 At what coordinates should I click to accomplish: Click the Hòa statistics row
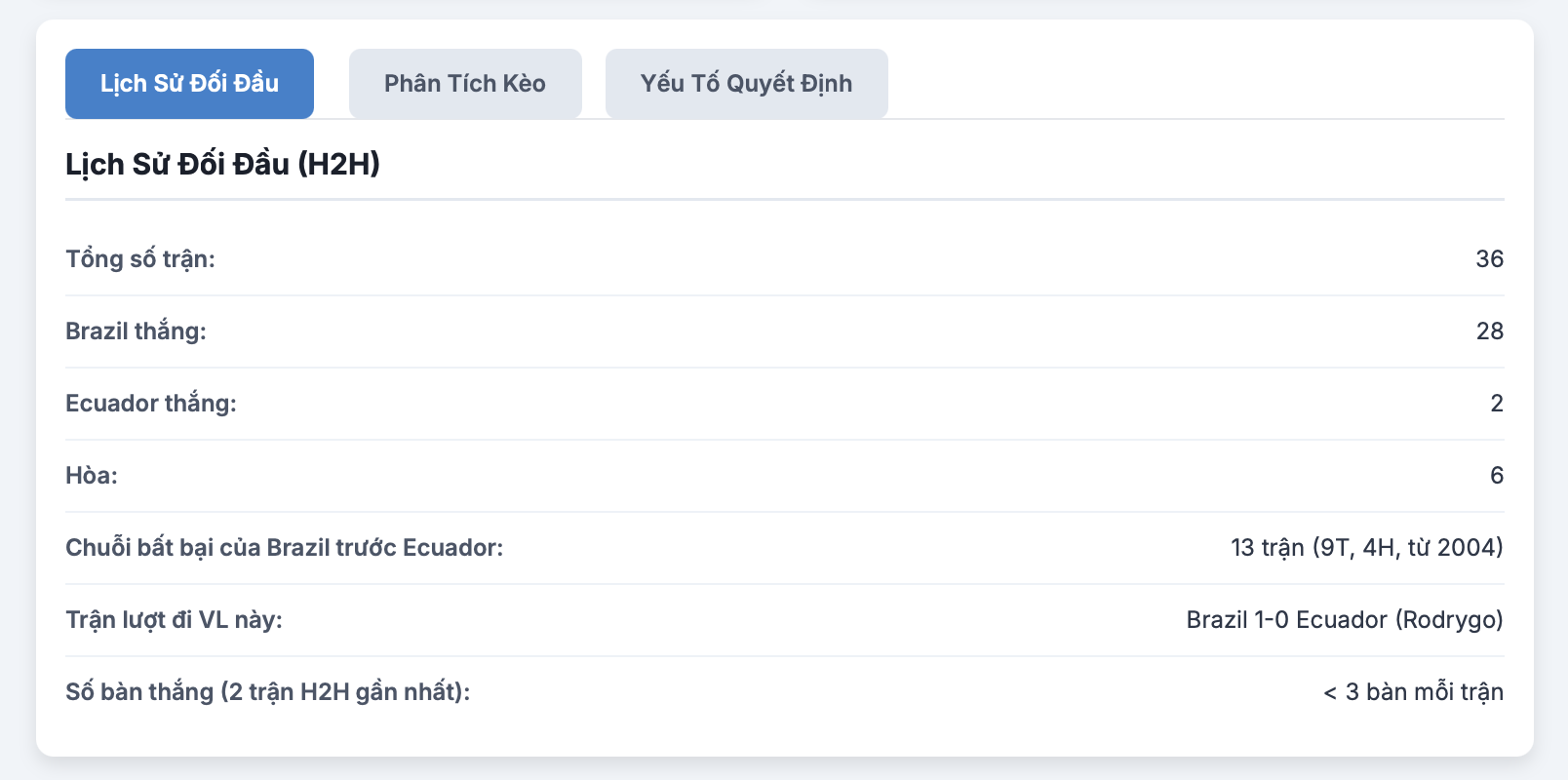785,476
